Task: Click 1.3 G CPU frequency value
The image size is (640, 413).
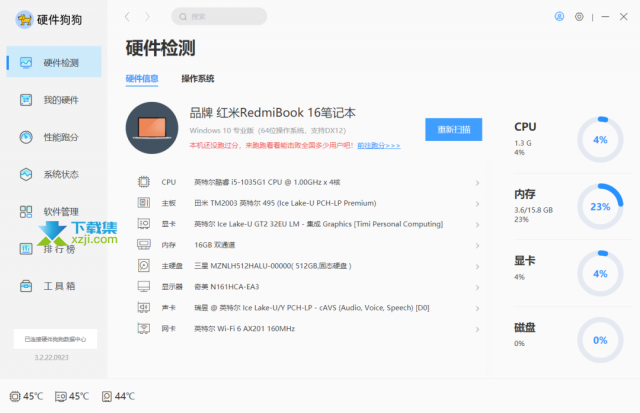Action: [522, 143]
